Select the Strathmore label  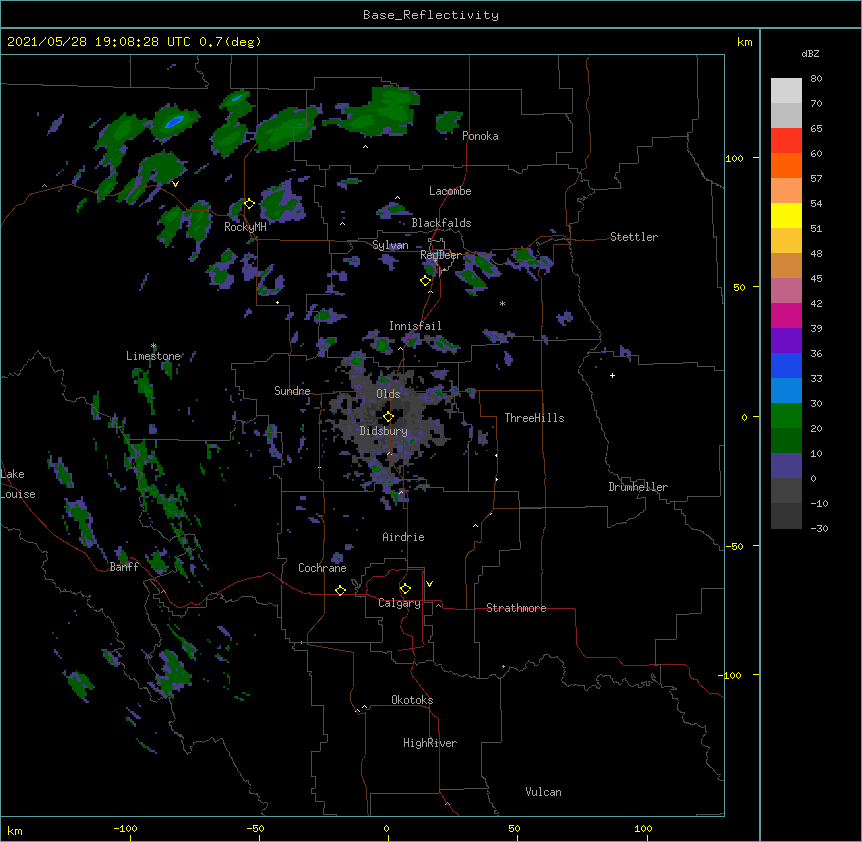click(516, 608)
